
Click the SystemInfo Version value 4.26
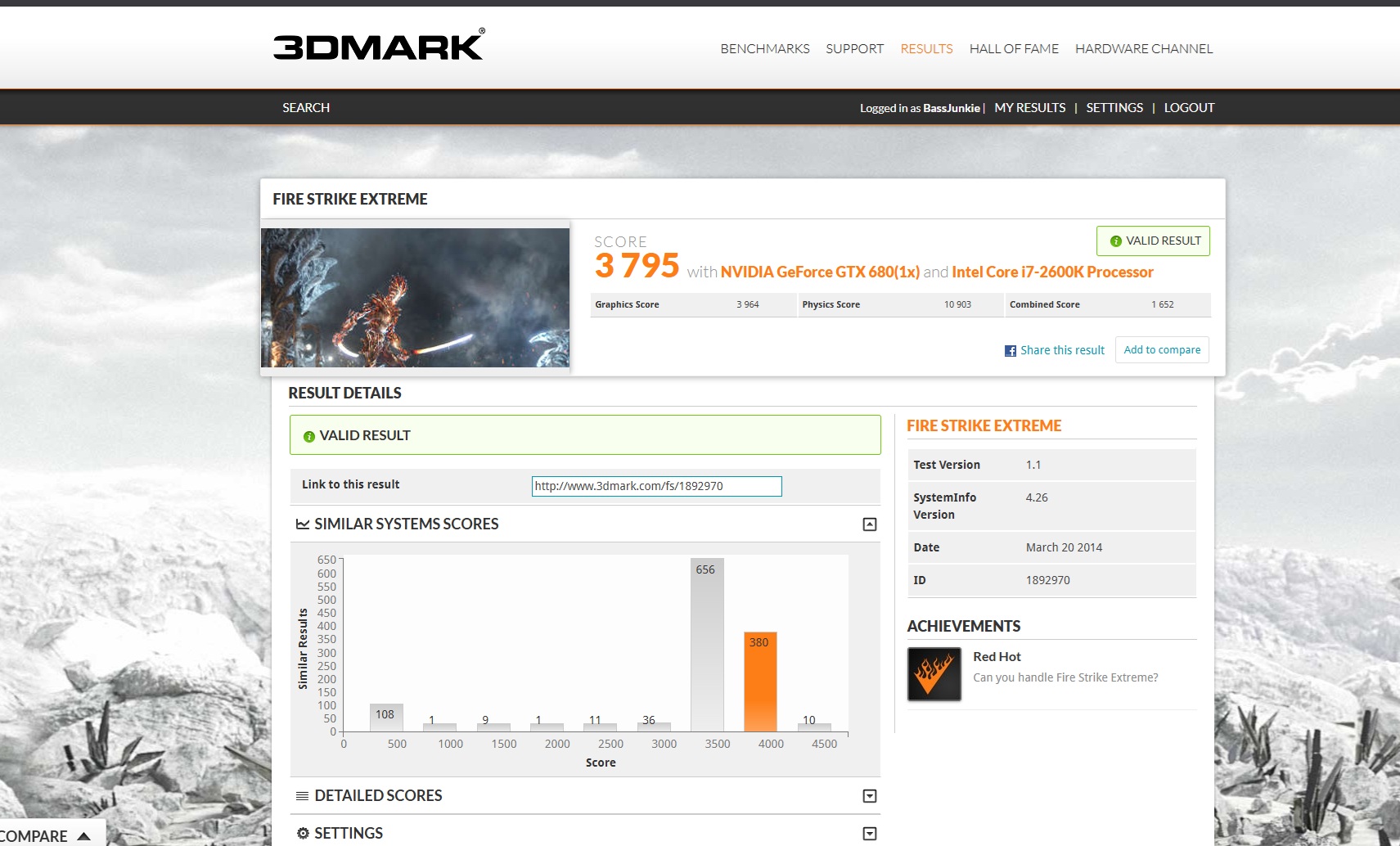[x=1037, y=497]
